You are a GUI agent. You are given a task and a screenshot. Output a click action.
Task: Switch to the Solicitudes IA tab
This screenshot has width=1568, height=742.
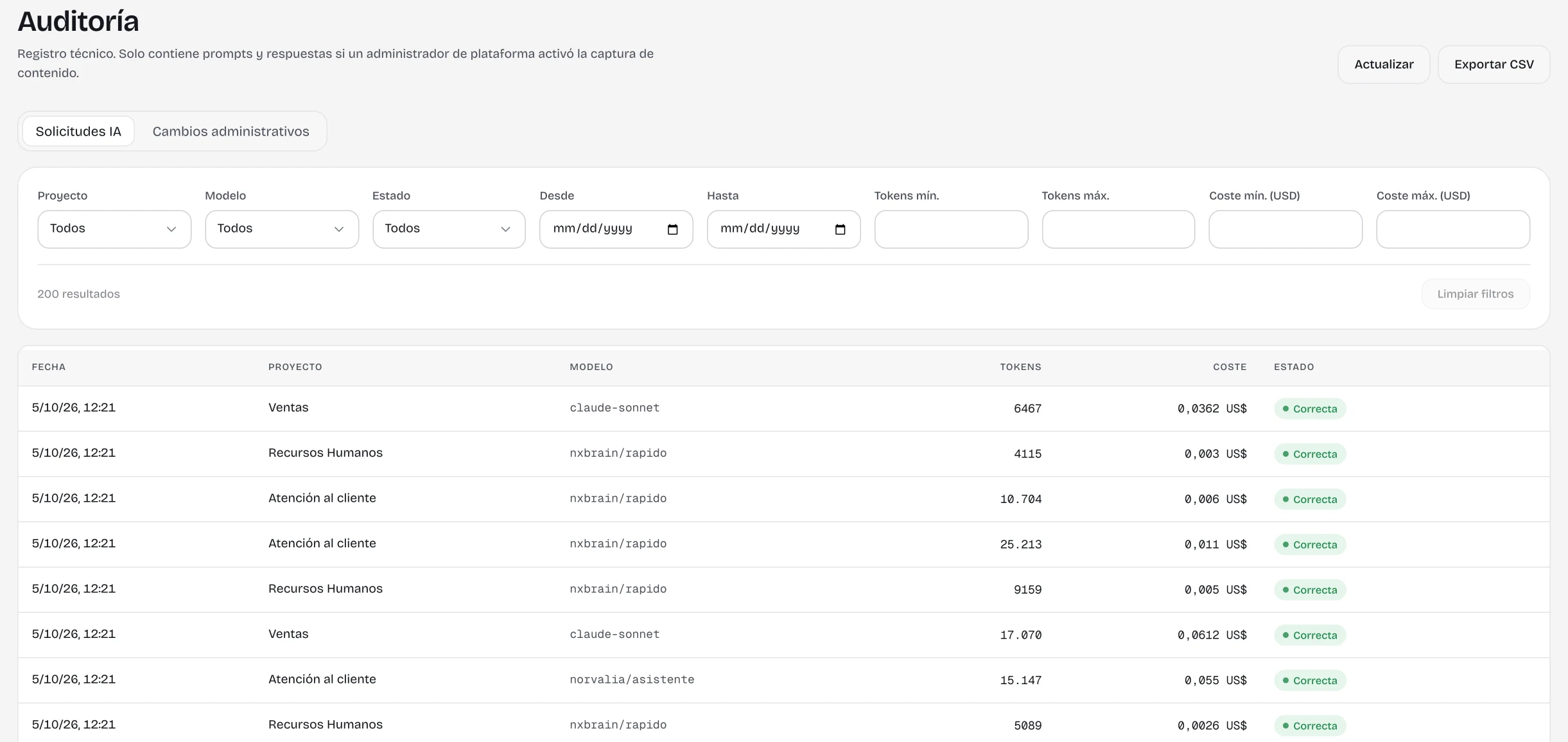(x=78, y=131)
